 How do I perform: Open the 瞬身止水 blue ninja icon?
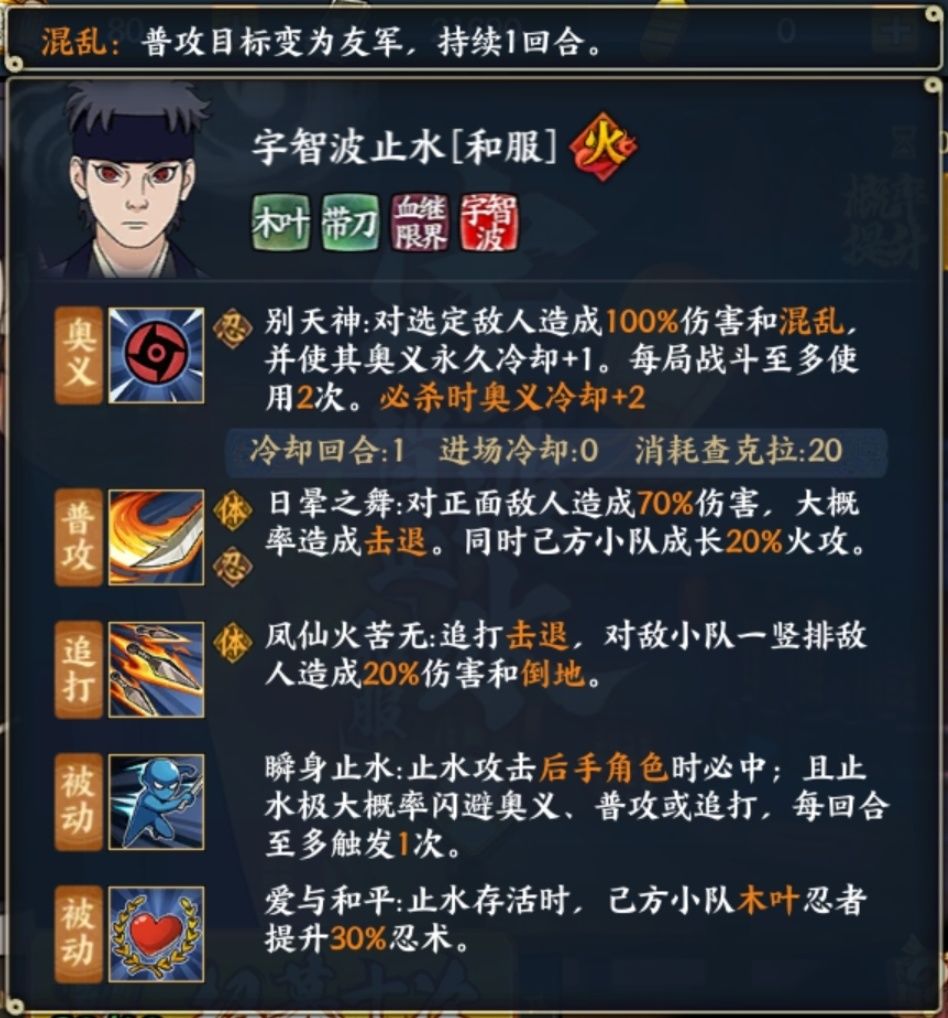(156, 802)
